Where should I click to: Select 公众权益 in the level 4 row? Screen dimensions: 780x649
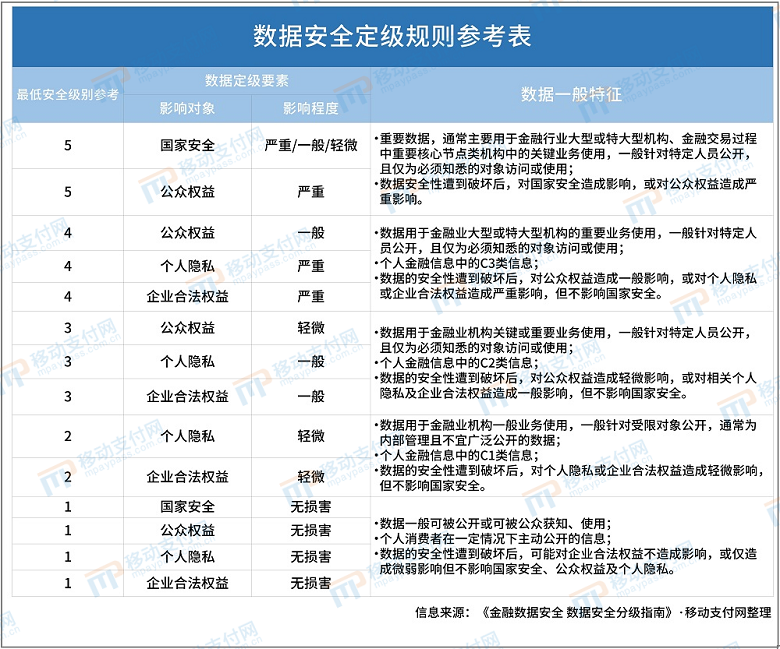pos(187,232)
